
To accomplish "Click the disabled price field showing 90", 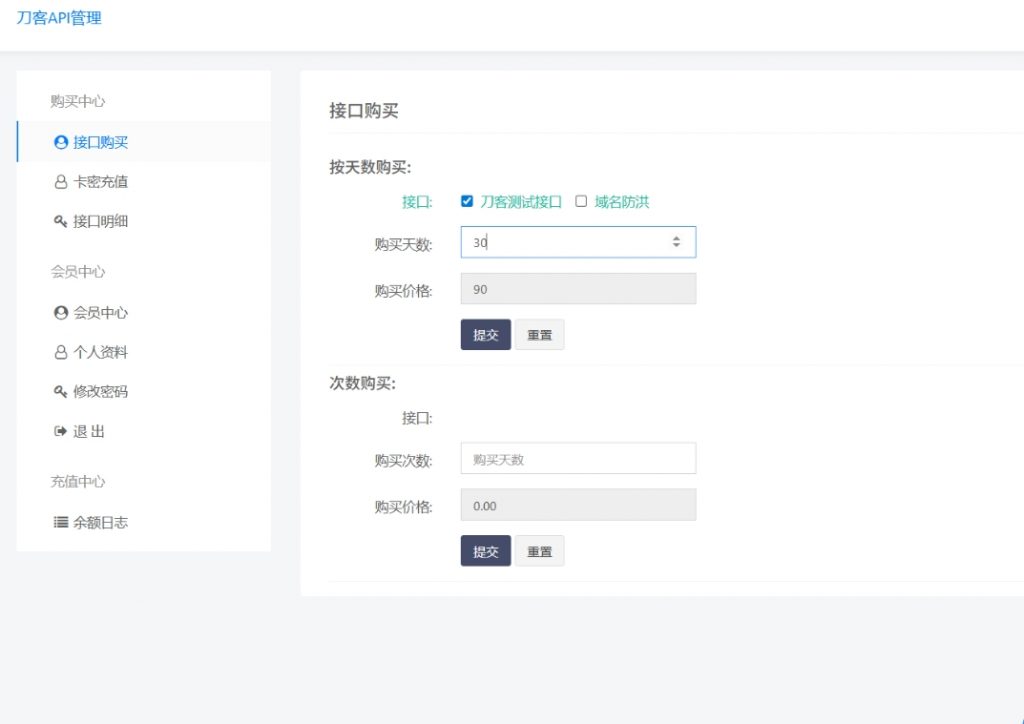I will click(x=578, y=289).
